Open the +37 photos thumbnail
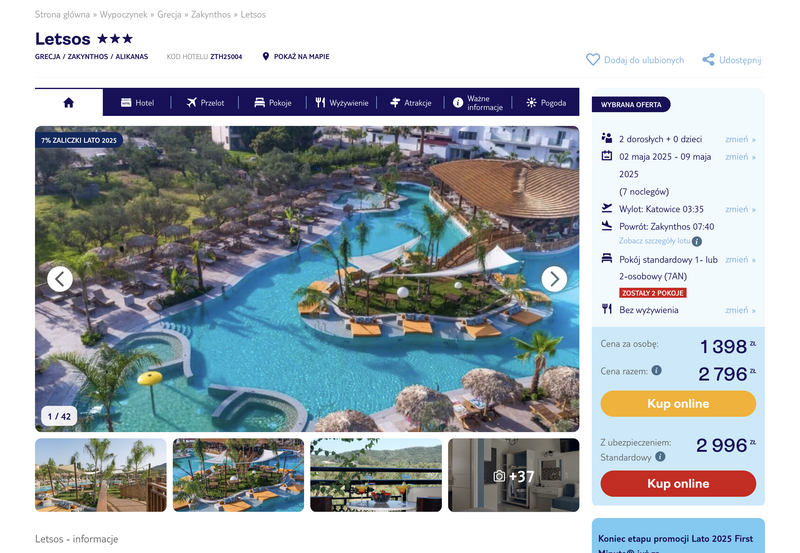The width and height of the screenshot is (800, 553). coord(513,475)
